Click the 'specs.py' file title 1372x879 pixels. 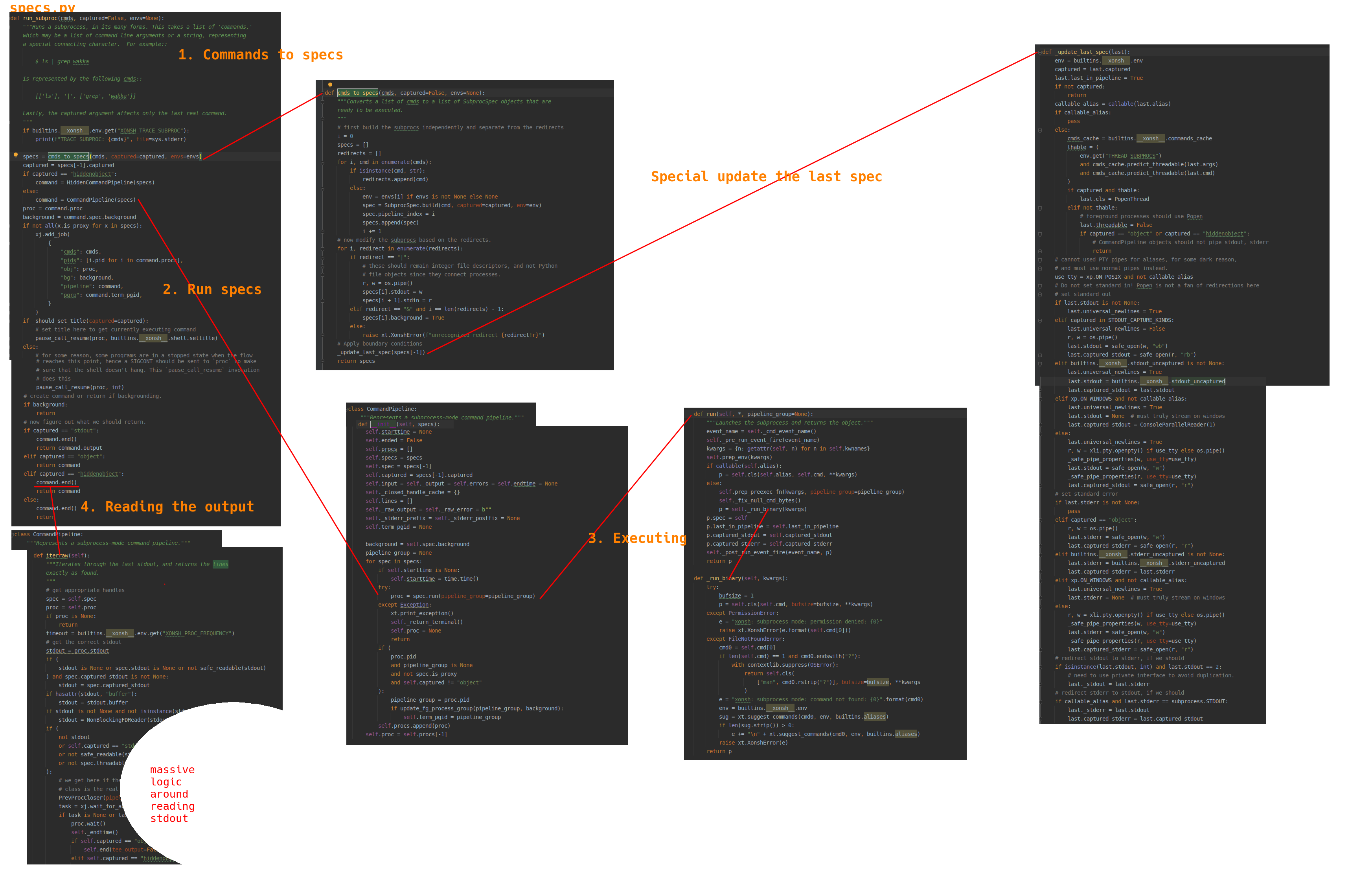[42, 7]
